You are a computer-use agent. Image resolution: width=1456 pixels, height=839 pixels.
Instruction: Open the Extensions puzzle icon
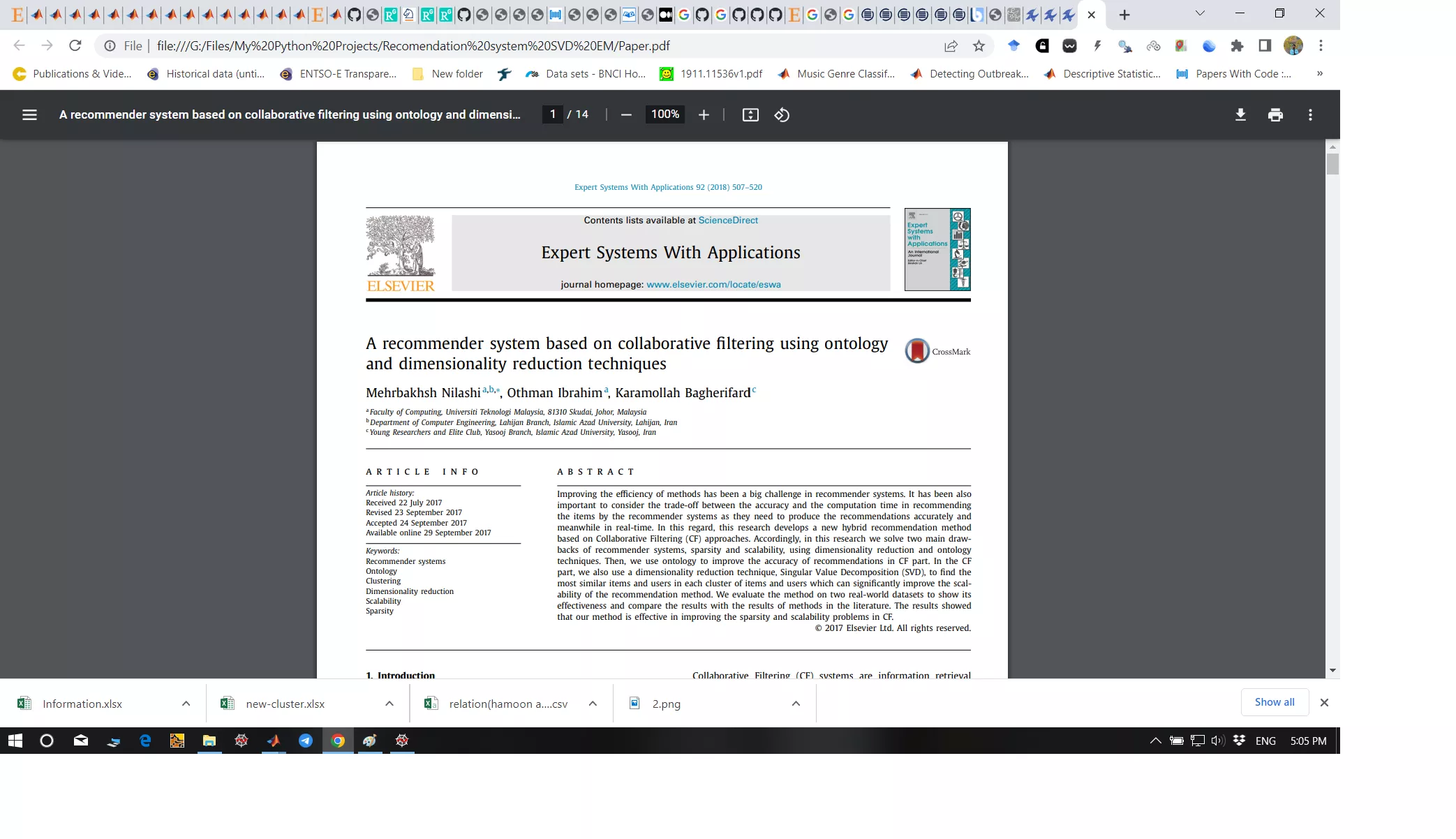1237,45
